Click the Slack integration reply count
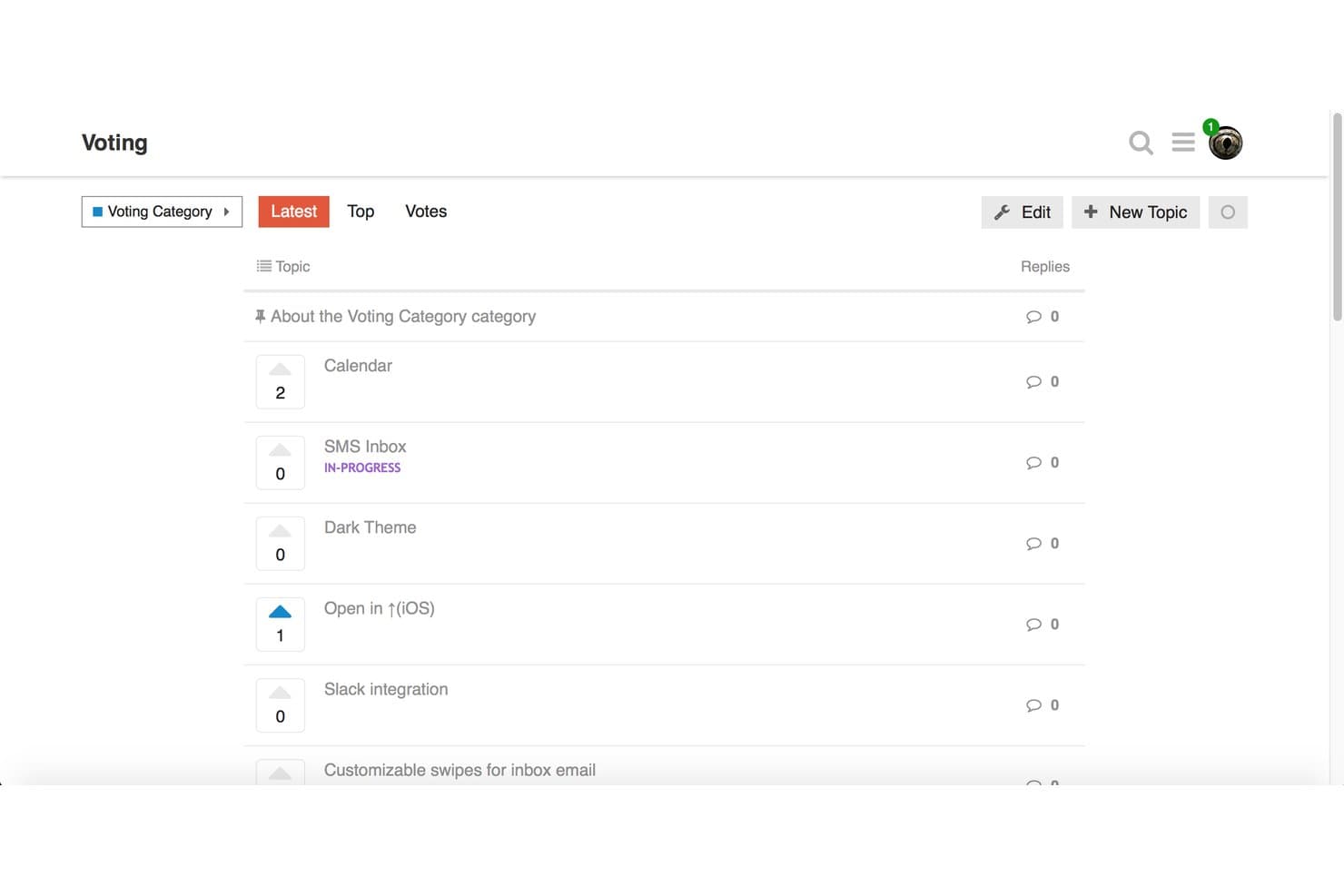This screenshot has height=896, width=1344. [x=1043, y=705]
